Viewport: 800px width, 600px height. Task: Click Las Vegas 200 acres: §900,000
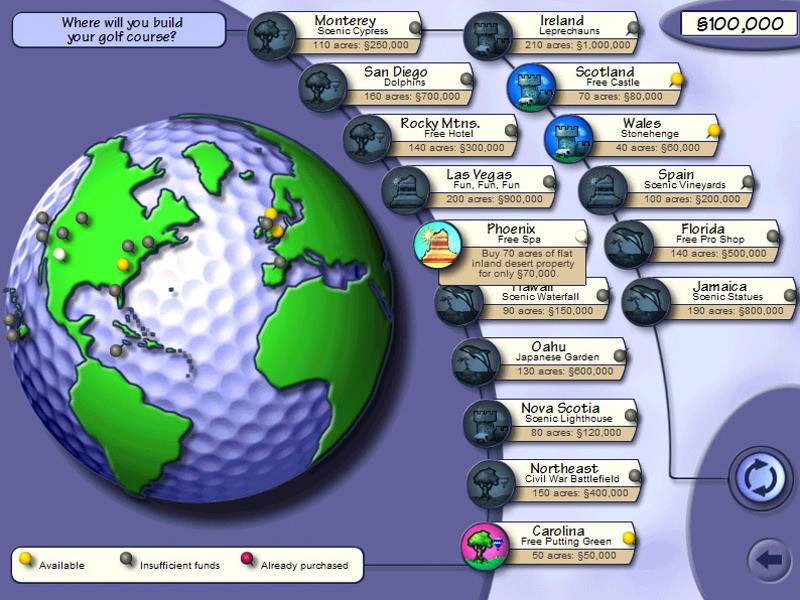point(494,199)
